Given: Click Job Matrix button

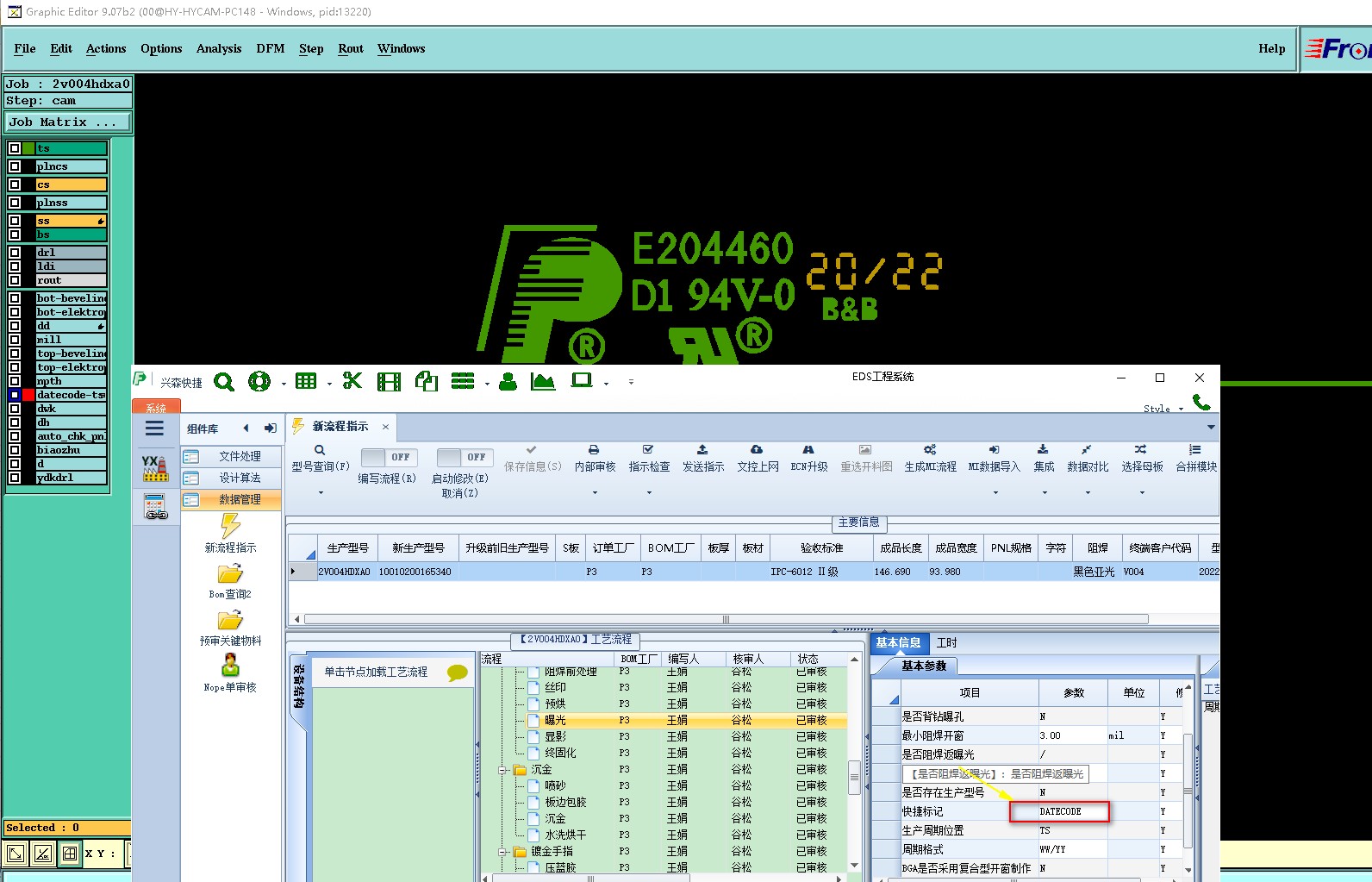Looking at the screenshot, I should (x=68, y=122).
